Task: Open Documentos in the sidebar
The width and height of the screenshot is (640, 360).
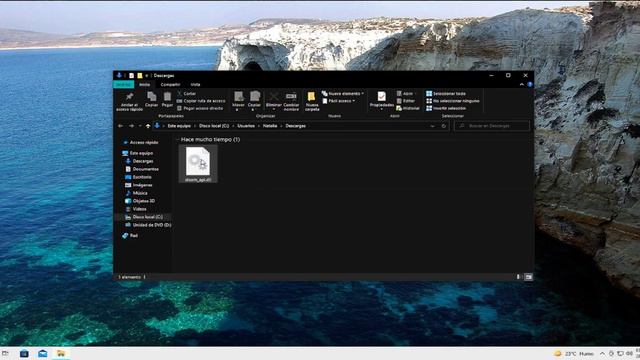Action: (142, 169)
